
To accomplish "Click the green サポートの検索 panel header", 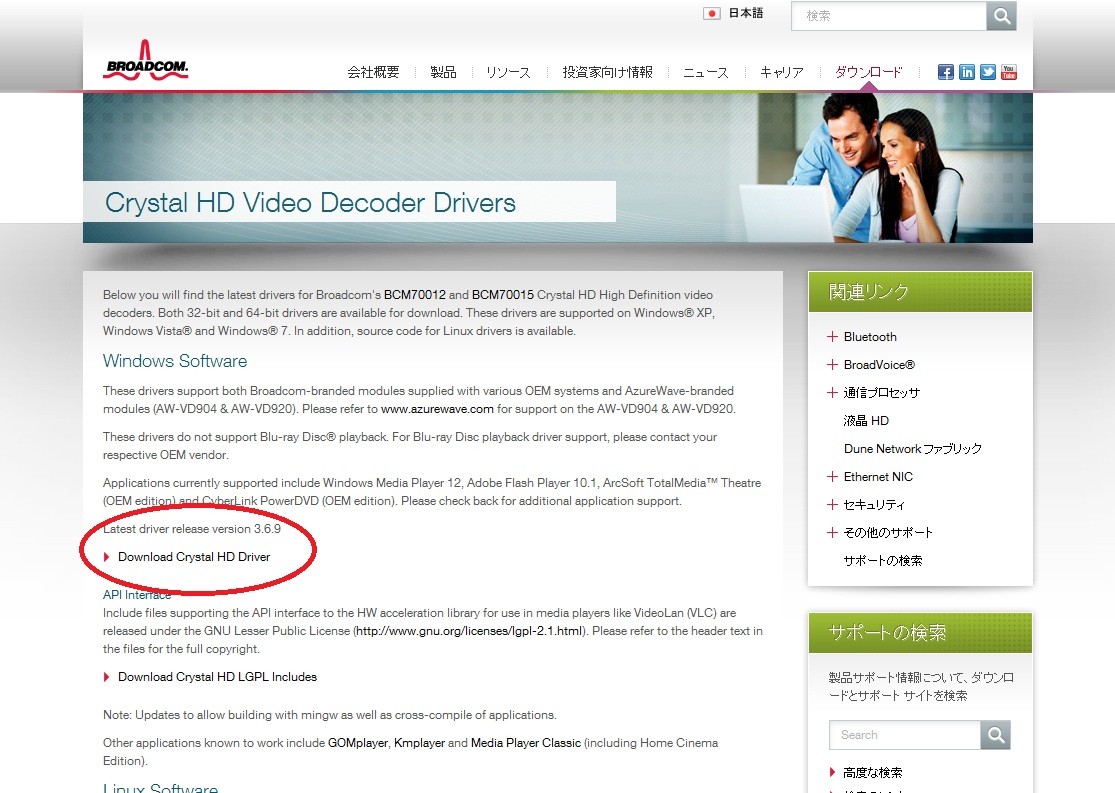I will 920,632.
